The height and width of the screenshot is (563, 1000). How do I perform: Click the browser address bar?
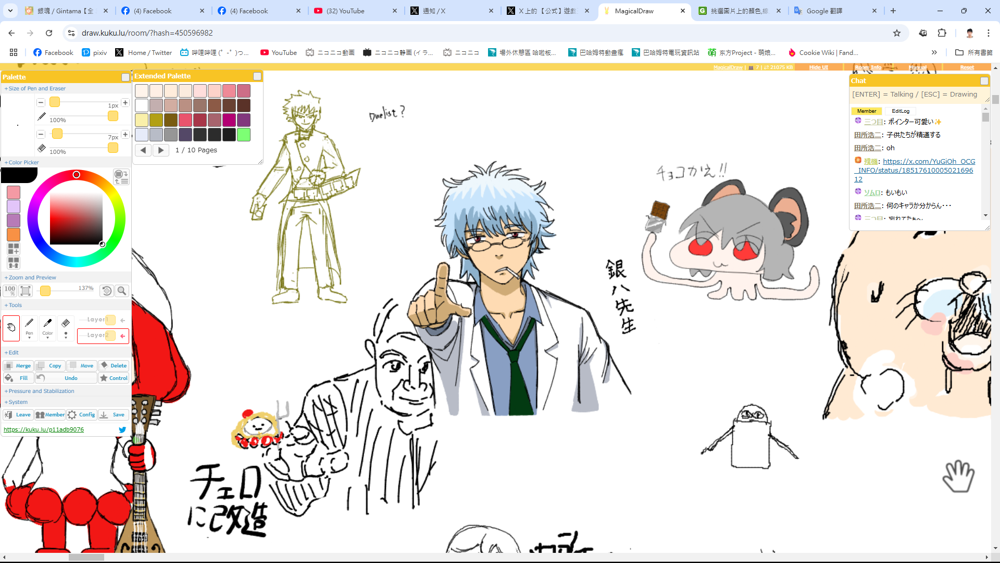tap(478, 33)
